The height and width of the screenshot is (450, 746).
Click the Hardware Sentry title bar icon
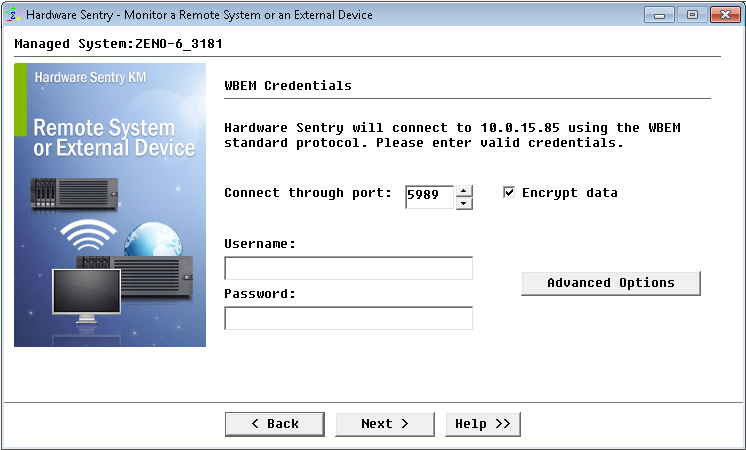(x=12, y=15)
